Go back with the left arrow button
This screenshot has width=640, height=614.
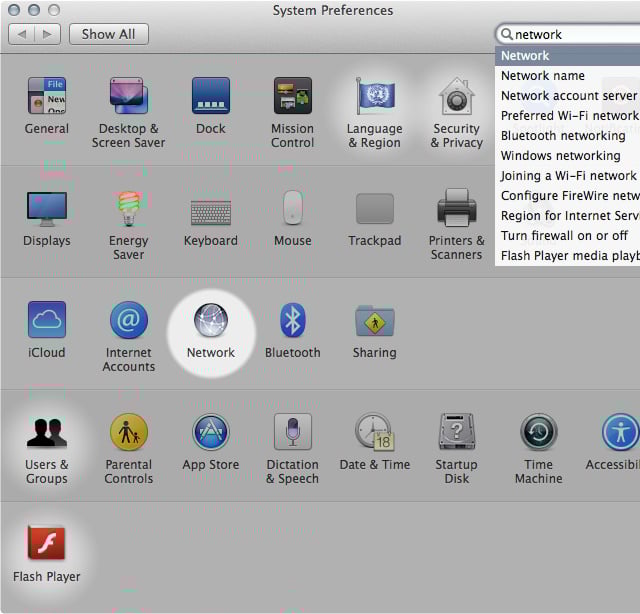coord(22,34)
